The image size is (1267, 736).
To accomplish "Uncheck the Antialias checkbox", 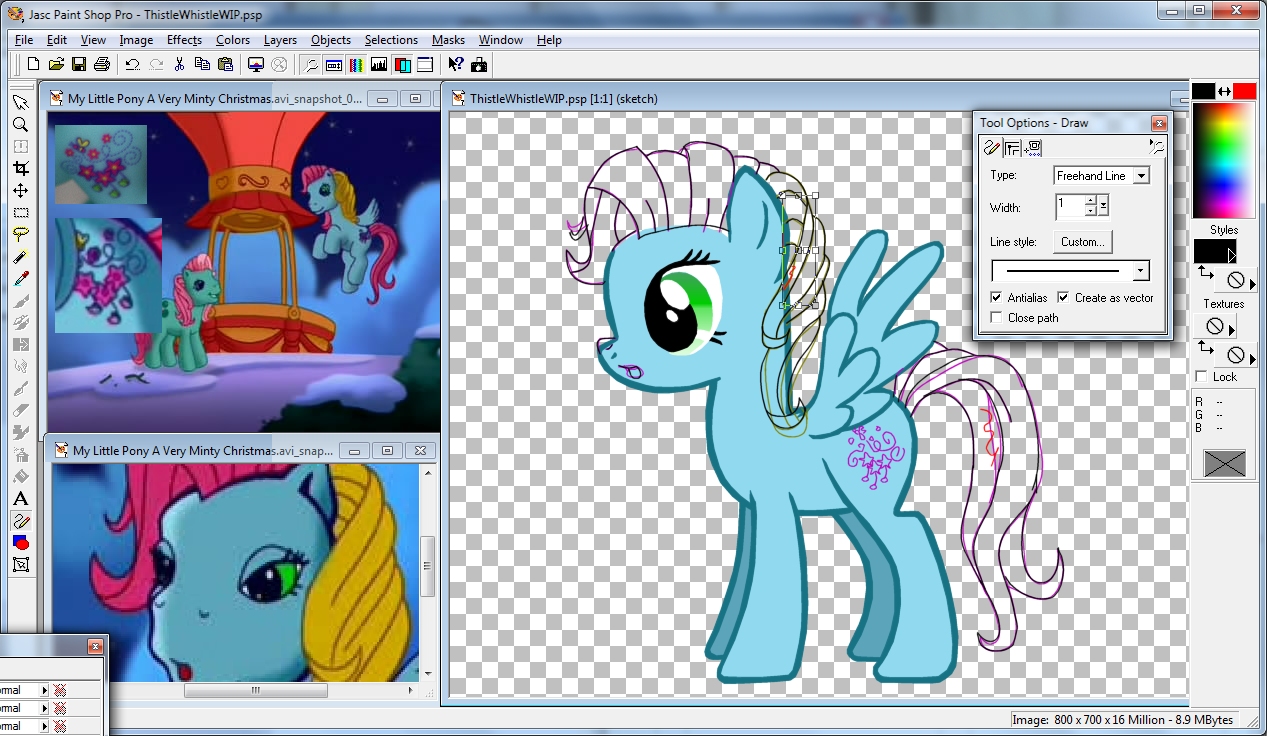I will point(996,298).
